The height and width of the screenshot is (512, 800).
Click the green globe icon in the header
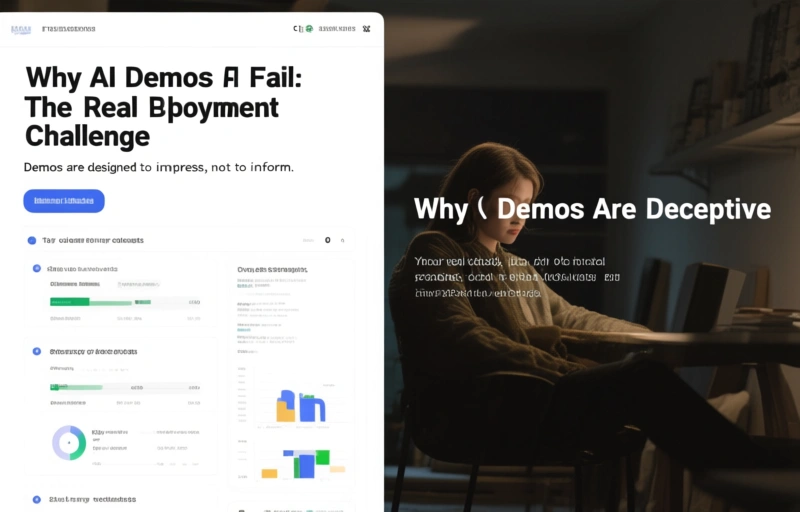tap(309, 29)
